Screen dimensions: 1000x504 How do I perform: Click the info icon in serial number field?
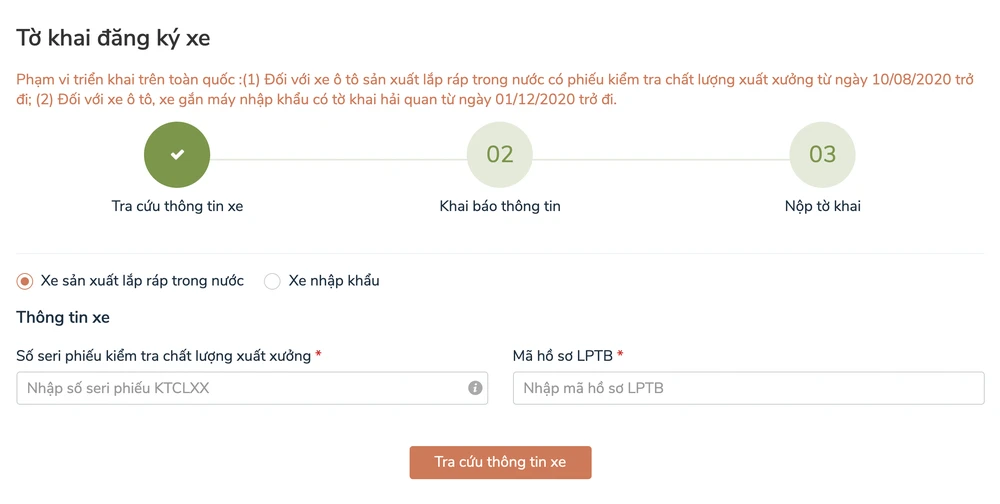(475, 388)
